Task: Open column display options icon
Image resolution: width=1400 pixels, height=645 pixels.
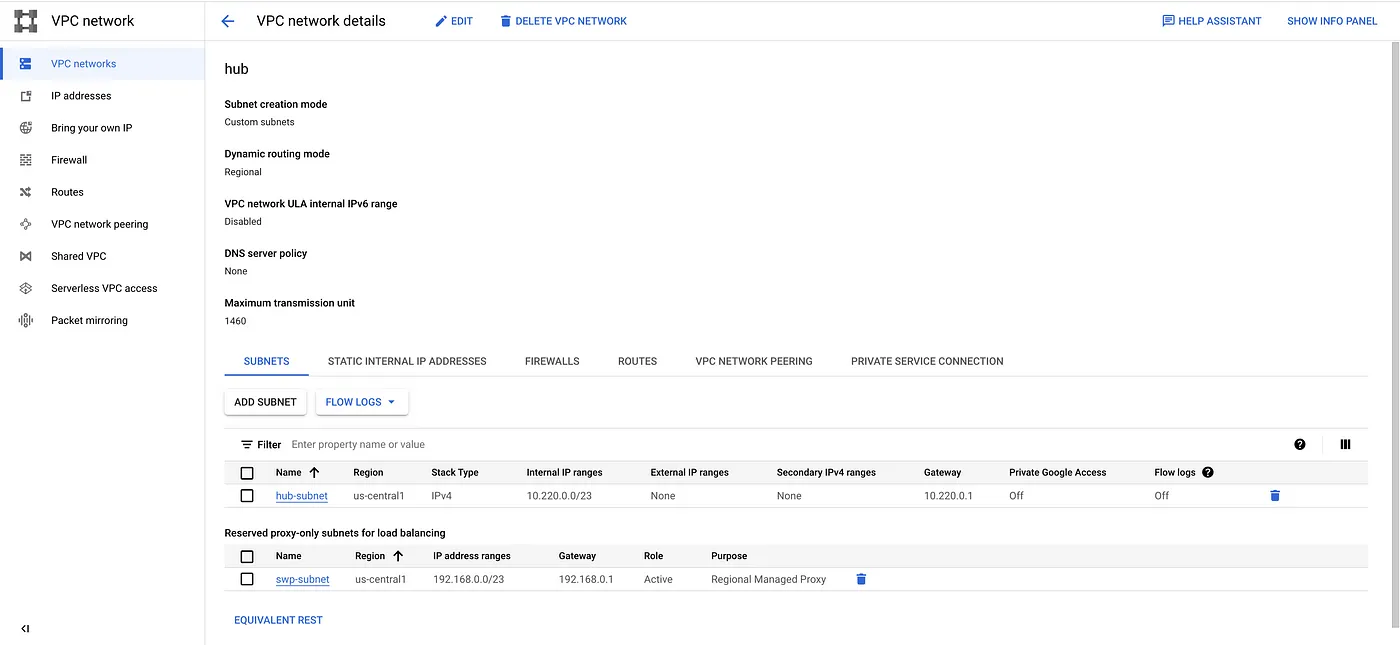Action: (x=1345, y=444)
